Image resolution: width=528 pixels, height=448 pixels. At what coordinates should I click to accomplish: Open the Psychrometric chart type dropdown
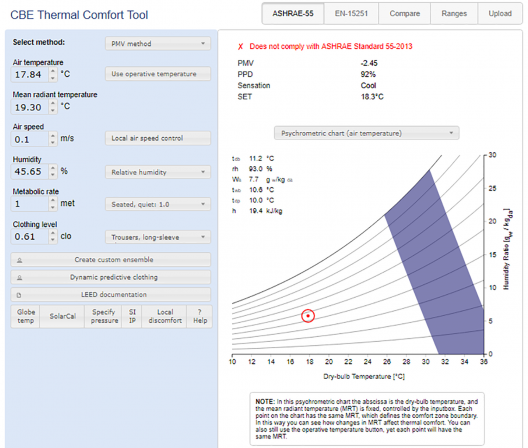(x=367, y=133)
